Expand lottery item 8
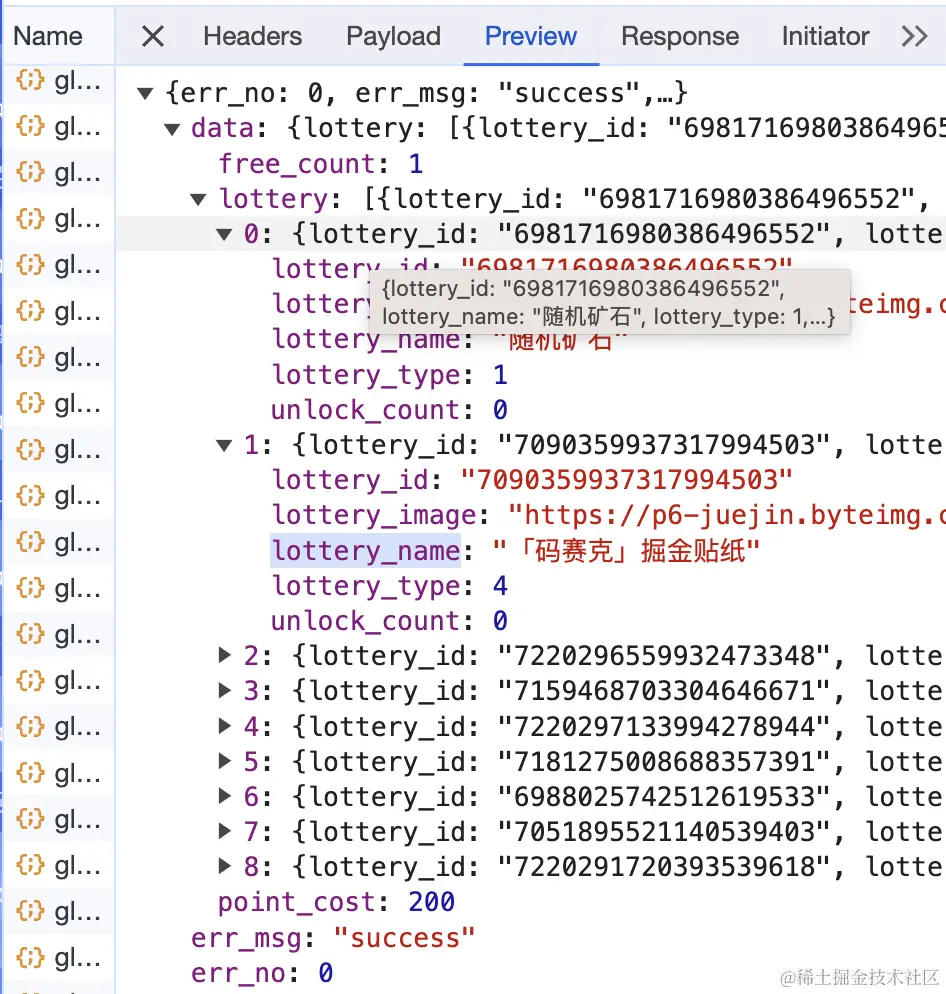946x994 pixels. tap(224, 866)
